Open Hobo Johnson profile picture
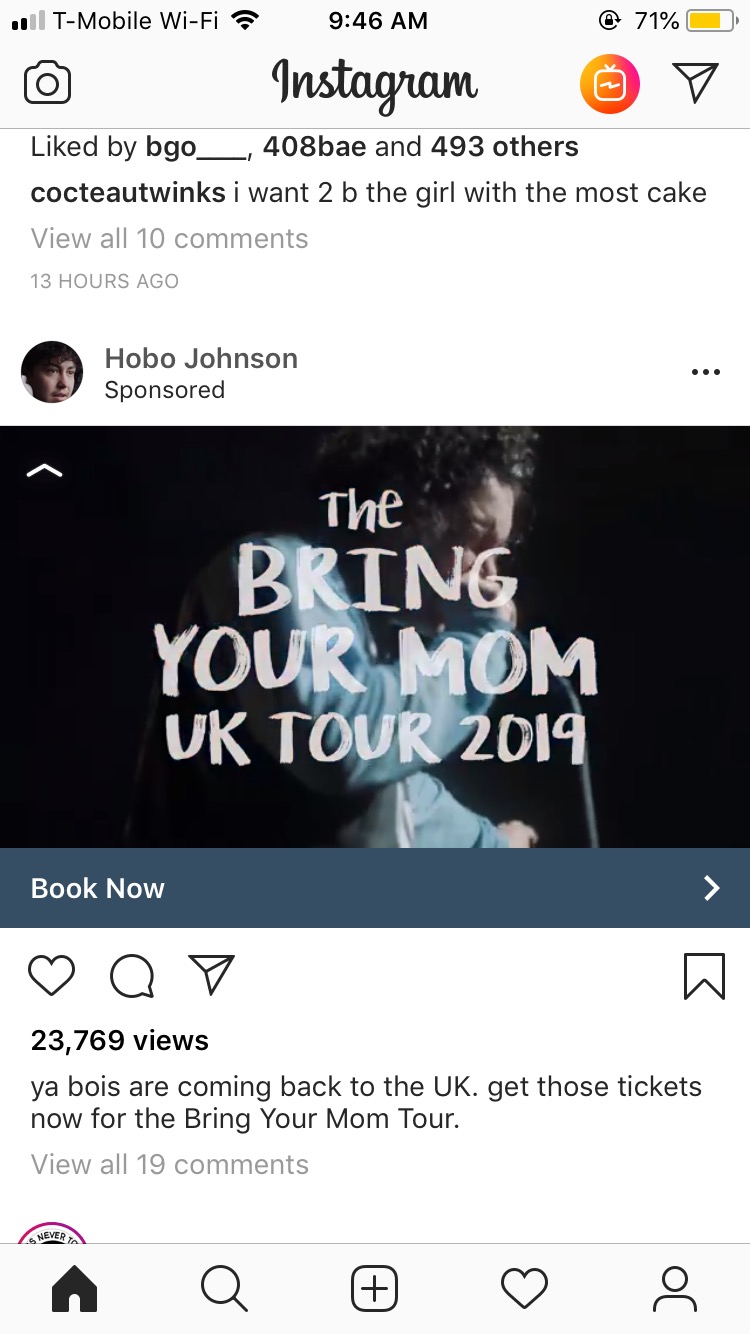 click(x=51, y=372)
